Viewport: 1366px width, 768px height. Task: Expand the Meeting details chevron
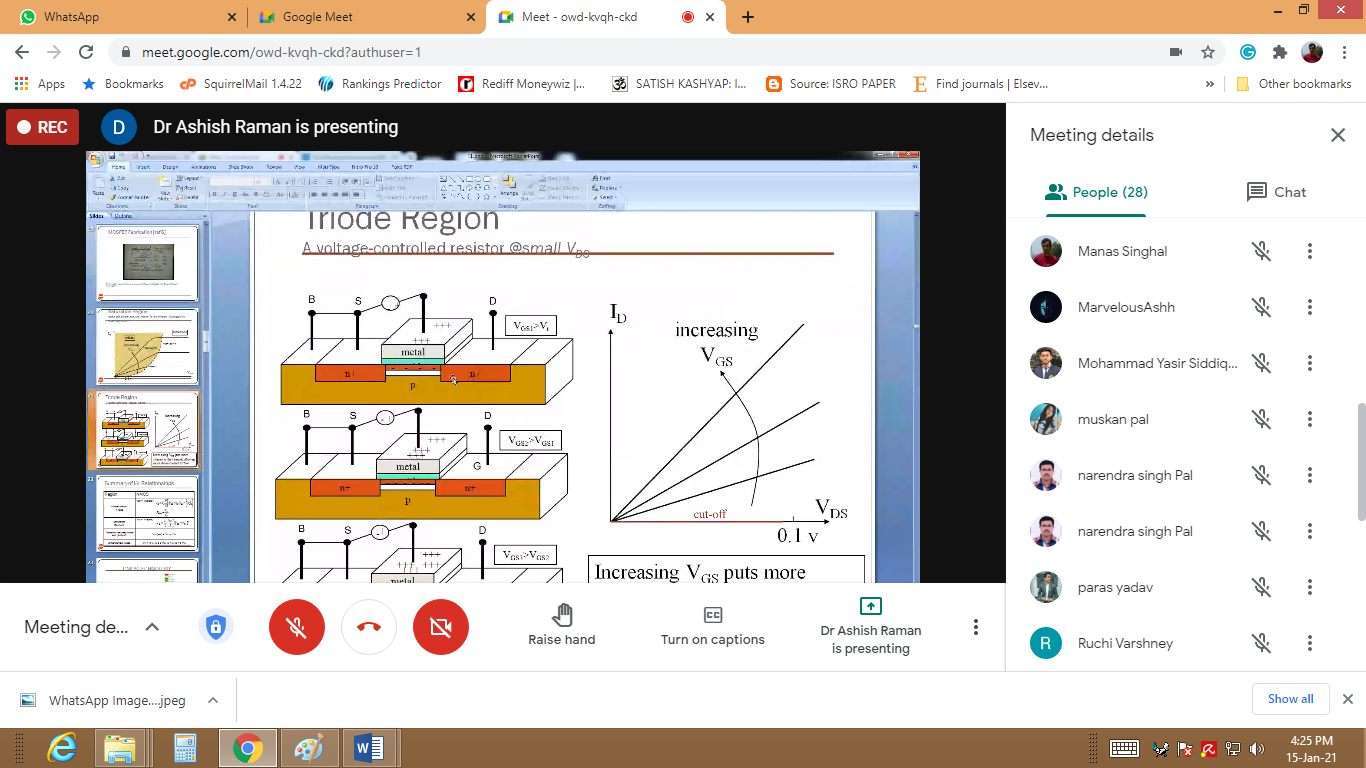coord(152,627)
